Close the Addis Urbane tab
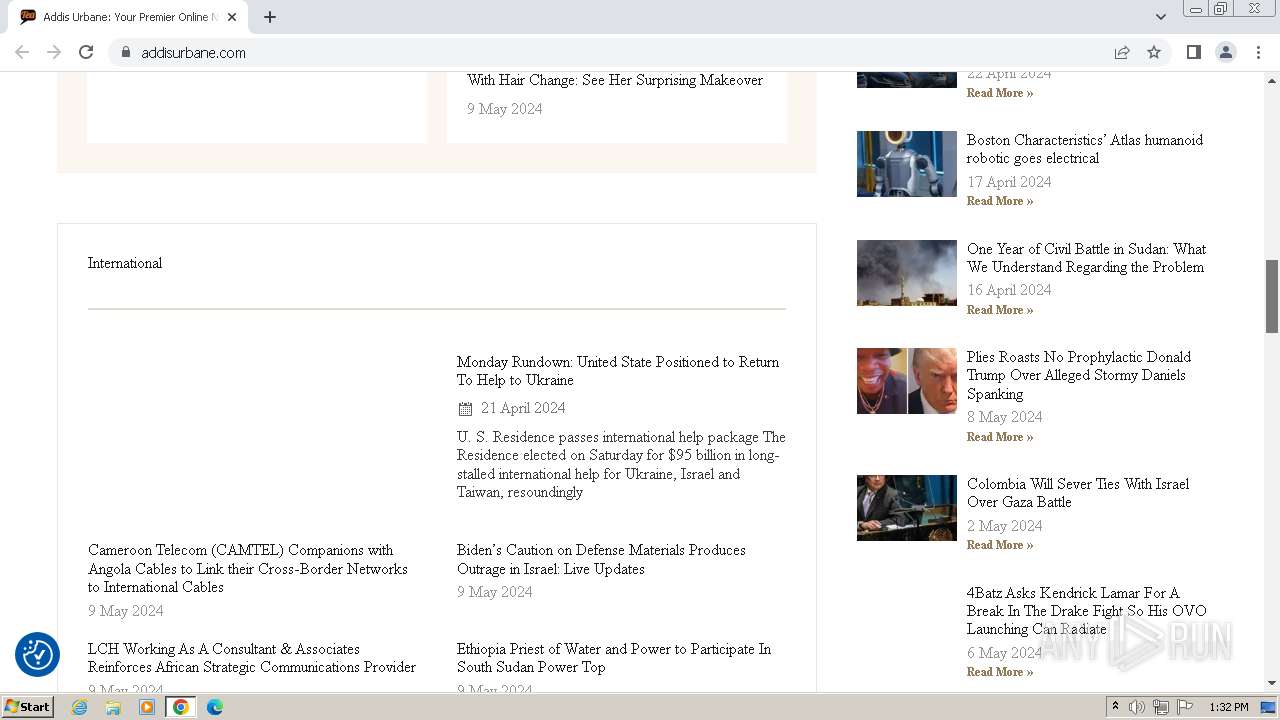 [x=232, y=17]
